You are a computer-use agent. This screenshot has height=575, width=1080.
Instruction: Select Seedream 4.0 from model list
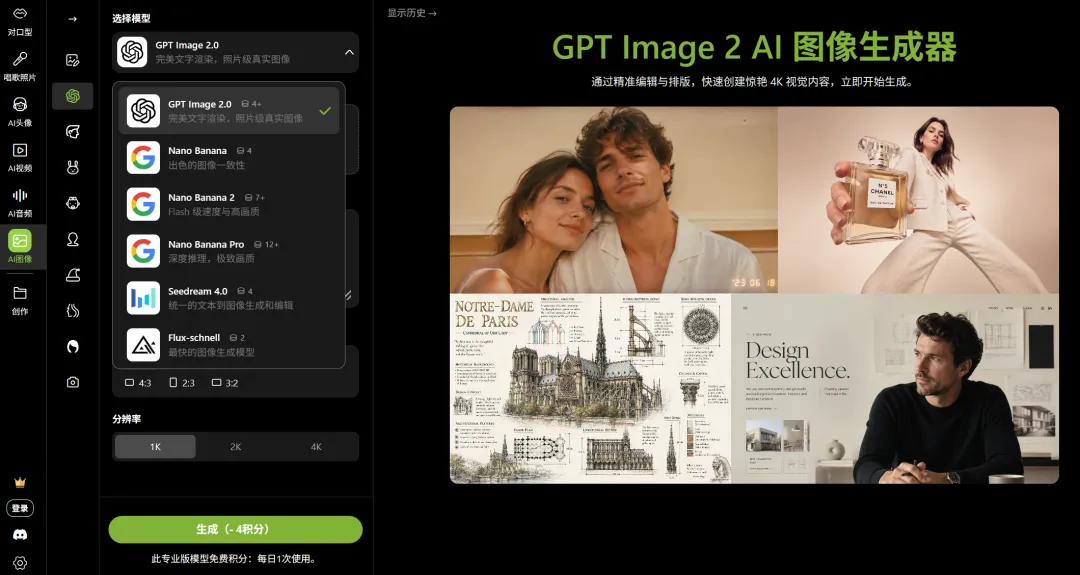(229, 297)
